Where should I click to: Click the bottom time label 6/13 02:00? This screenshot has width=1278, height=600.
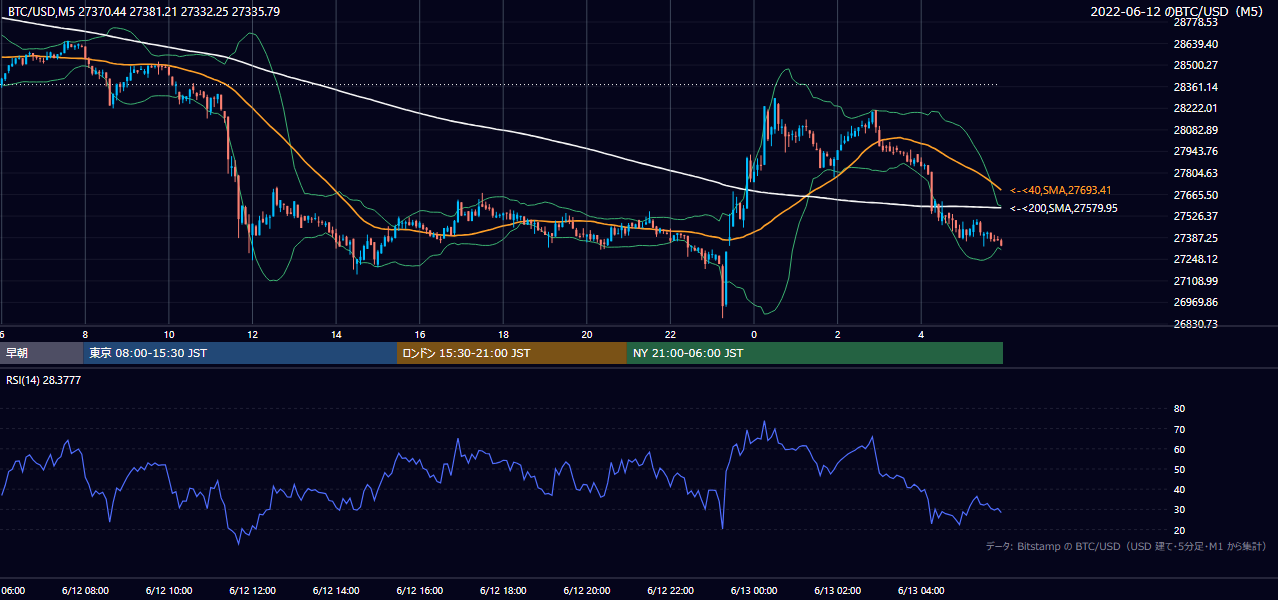point(838,590)
